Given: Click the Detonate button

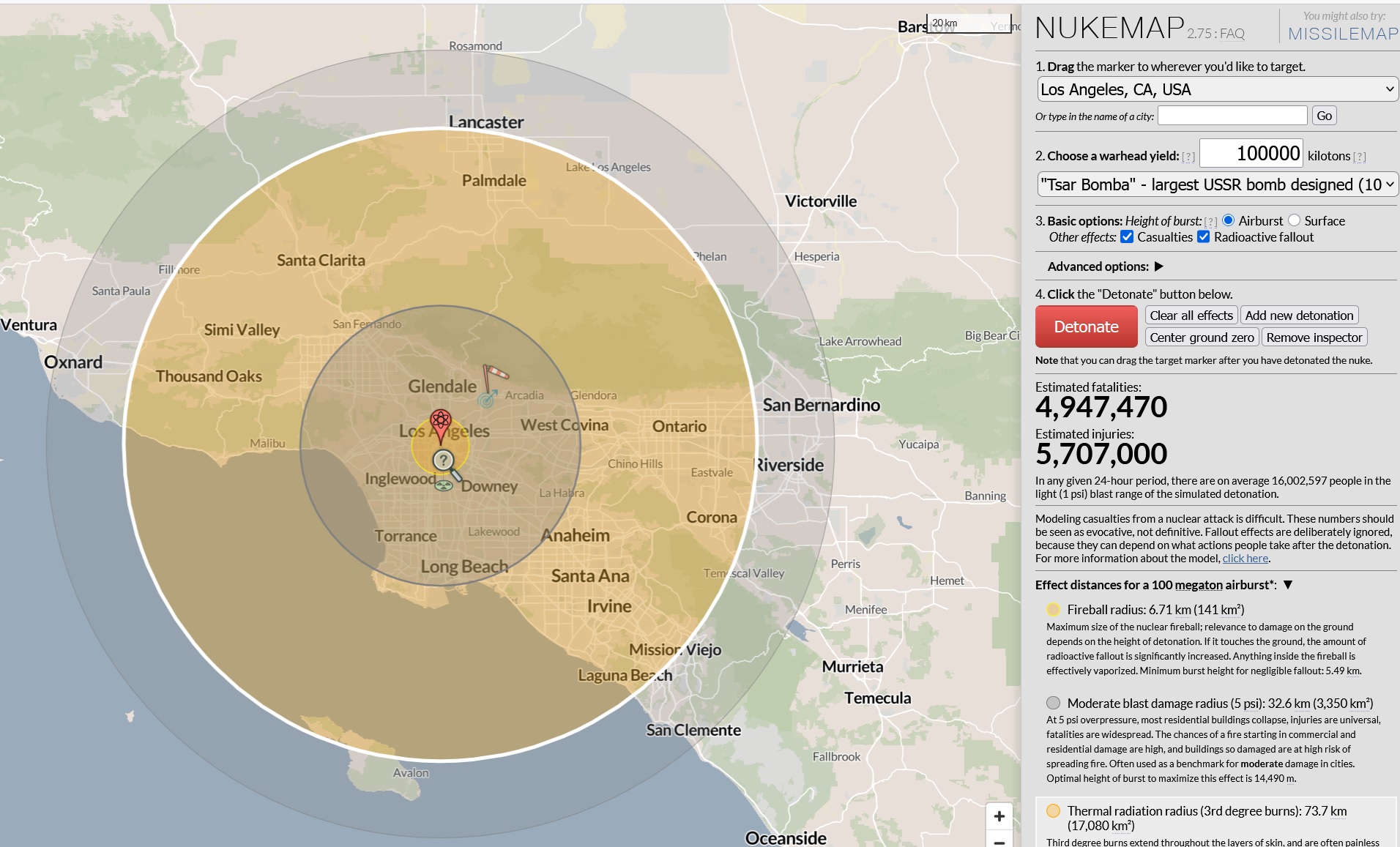Looking at the screenshot, I should (x=1086, y=327).
